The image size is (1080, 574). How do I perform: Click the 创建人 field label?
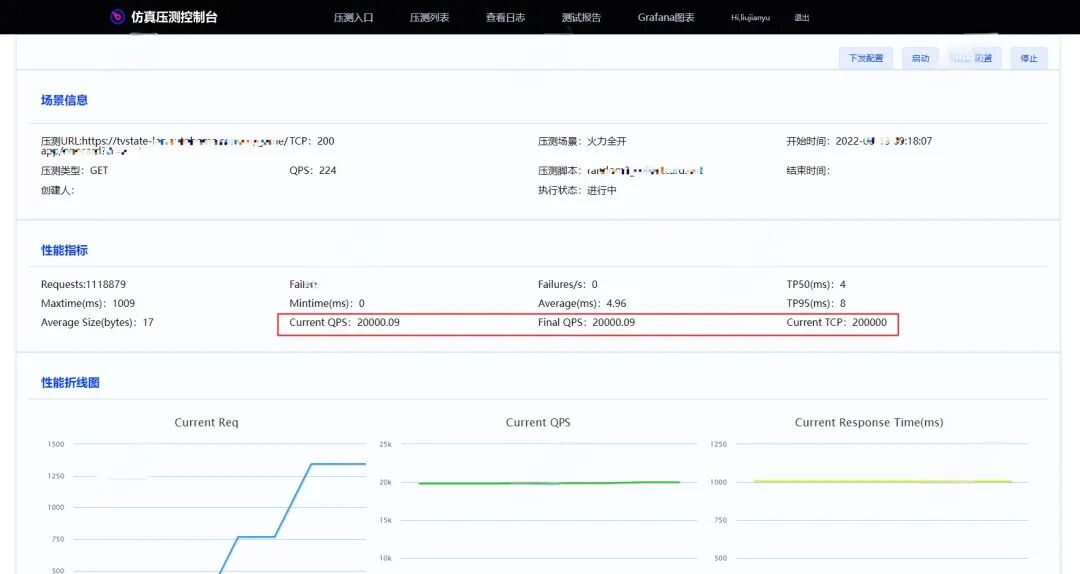point(57,190)
